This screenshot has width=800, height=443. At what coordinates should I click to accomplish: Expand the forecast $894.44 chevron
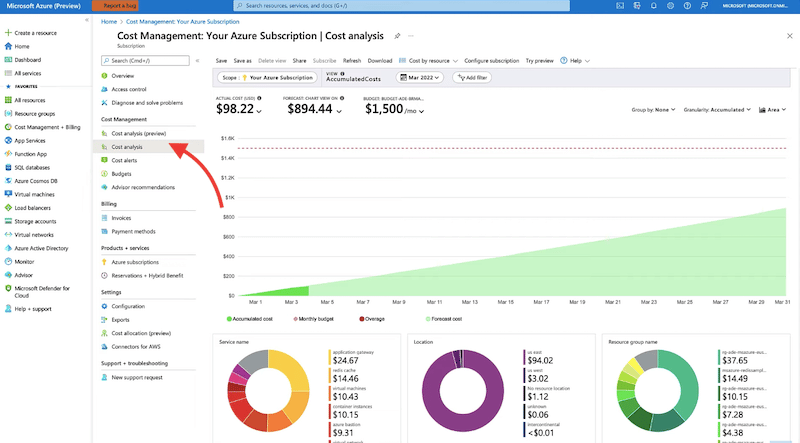(x=339, y=111)
